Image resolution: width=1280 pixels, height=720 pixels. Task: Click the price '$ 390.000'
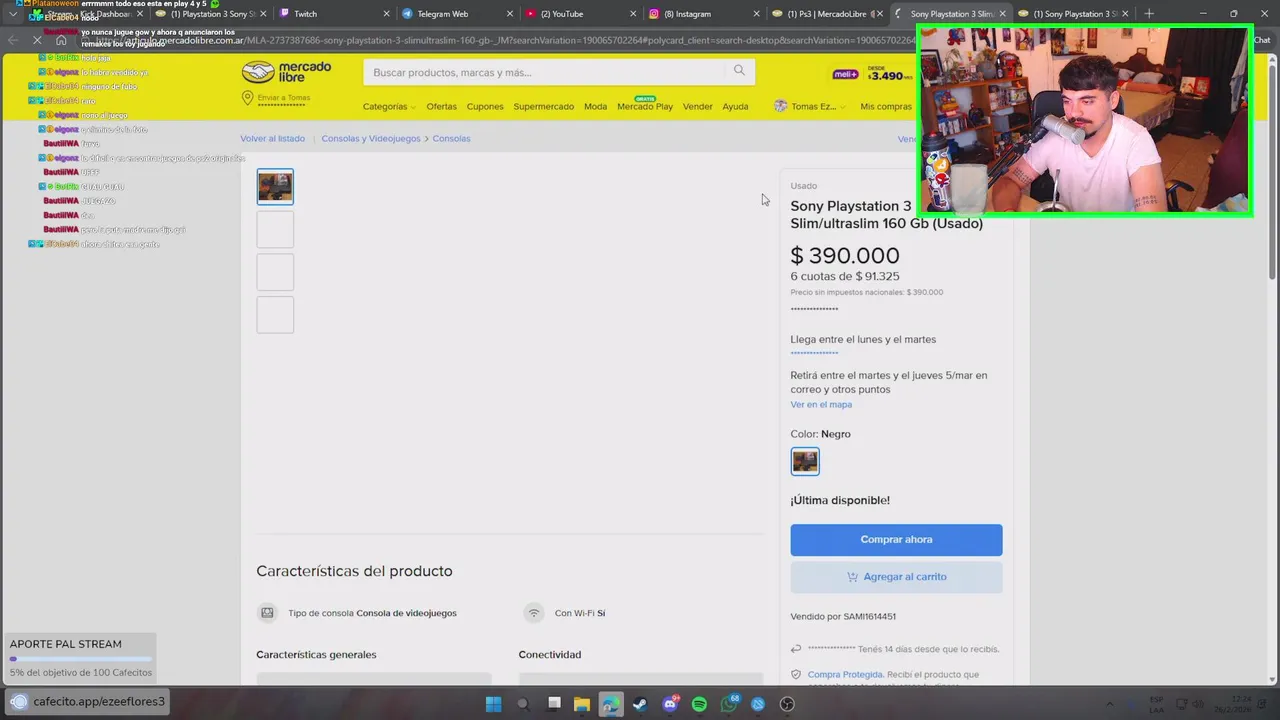pos(845,255)
